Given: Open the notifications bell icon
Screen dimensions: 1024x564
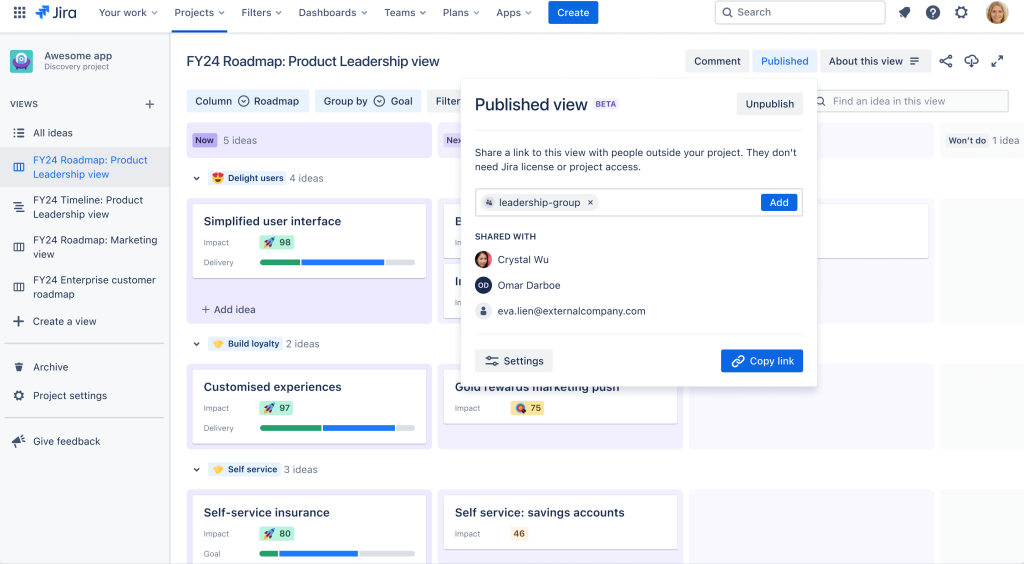Looking at the screenshot, I should pos(904,12).
